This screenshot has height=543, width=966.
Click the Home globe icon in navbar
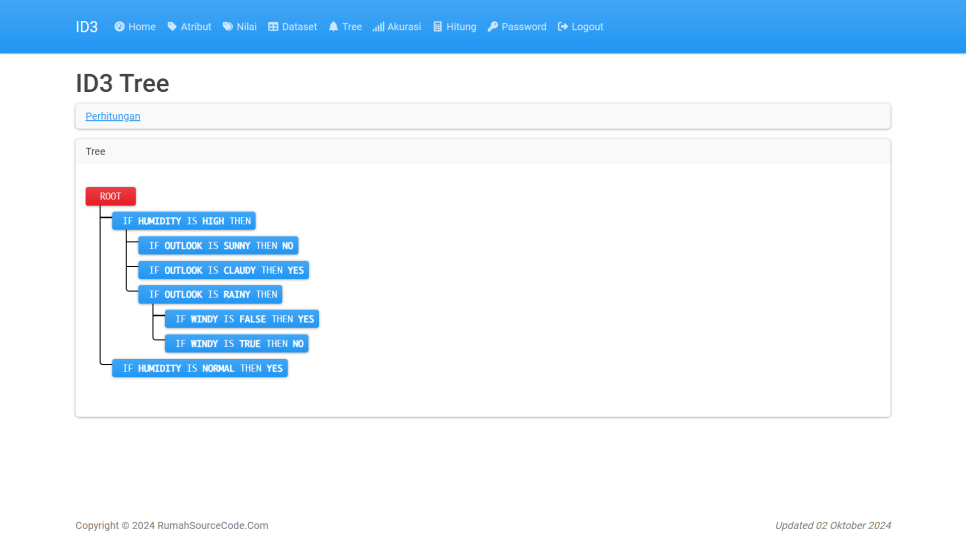pos(120,27)
